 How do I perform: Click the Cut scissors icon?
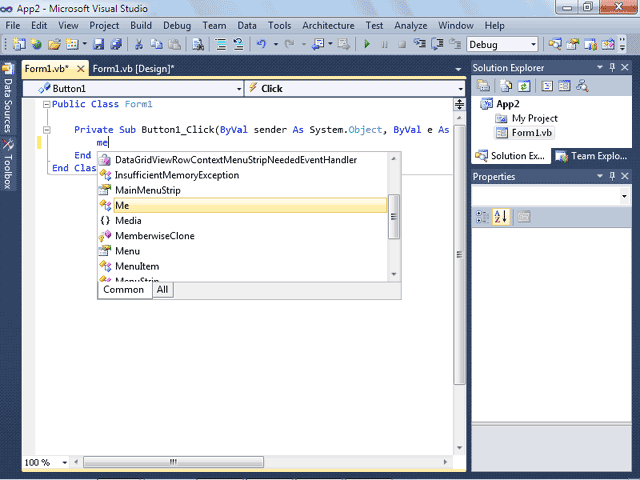pyautogui.click(x=139, y=44)
